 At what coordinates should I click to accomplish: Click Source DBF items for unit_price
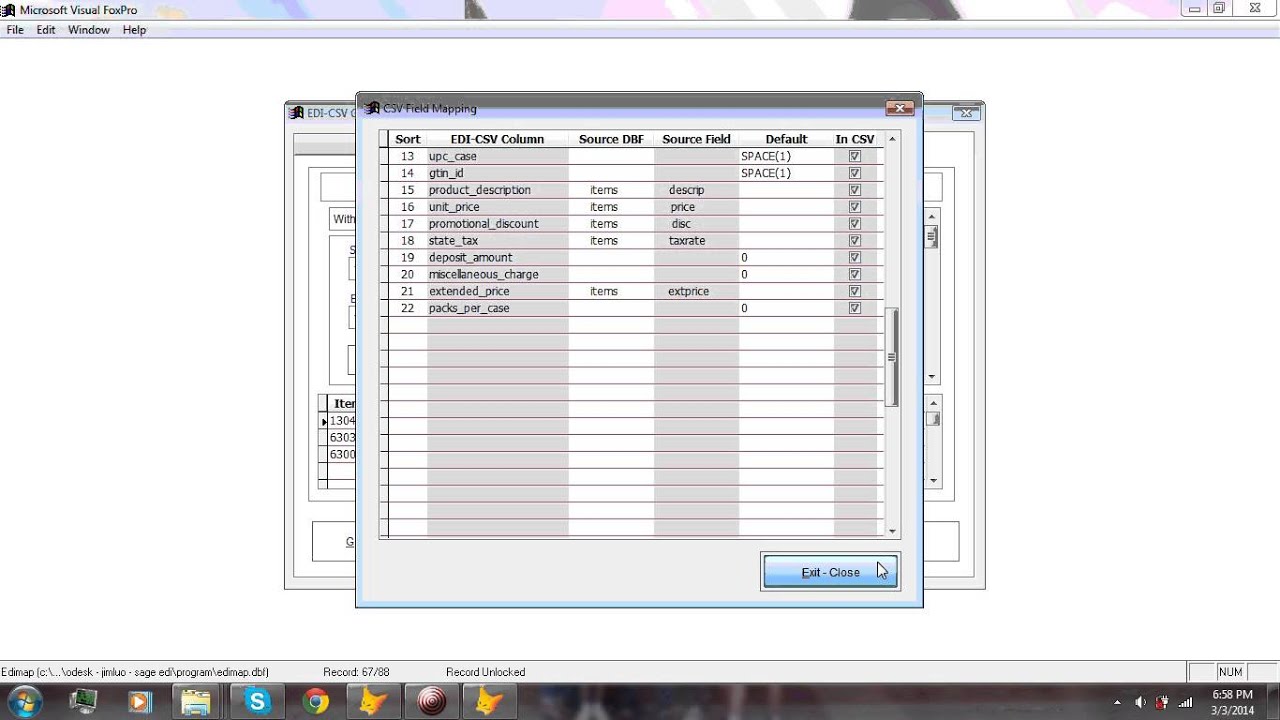tap(611, 207)
